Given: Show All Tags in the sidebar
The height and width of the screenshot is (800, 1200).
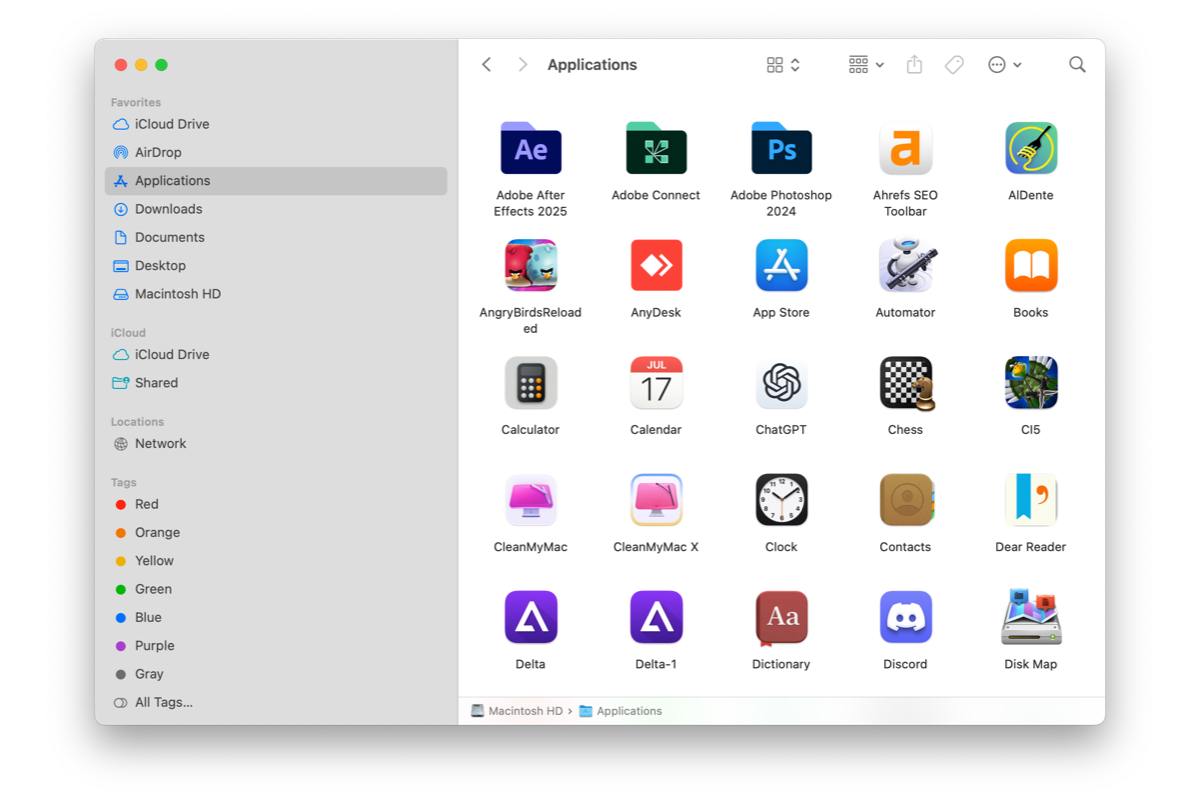Looking at the screenshot, I should click(x=276, y=702).
